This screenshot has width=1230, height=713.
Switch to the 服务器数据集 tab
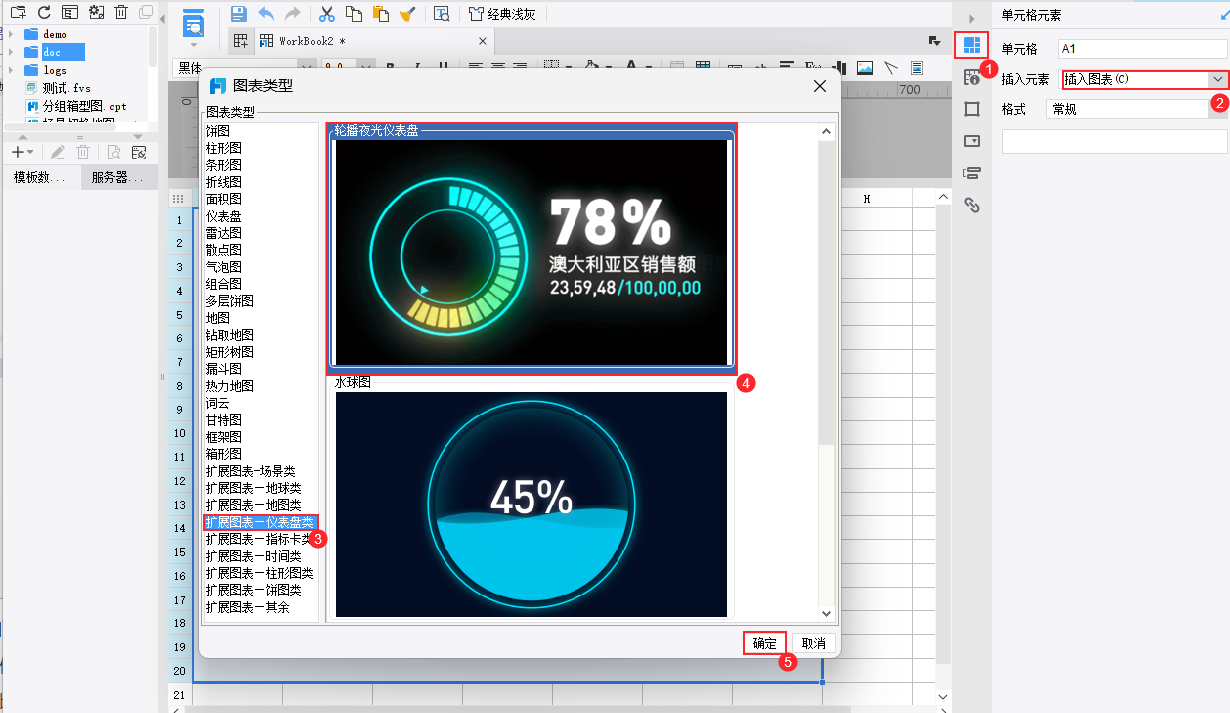click(x=118, y=178)
